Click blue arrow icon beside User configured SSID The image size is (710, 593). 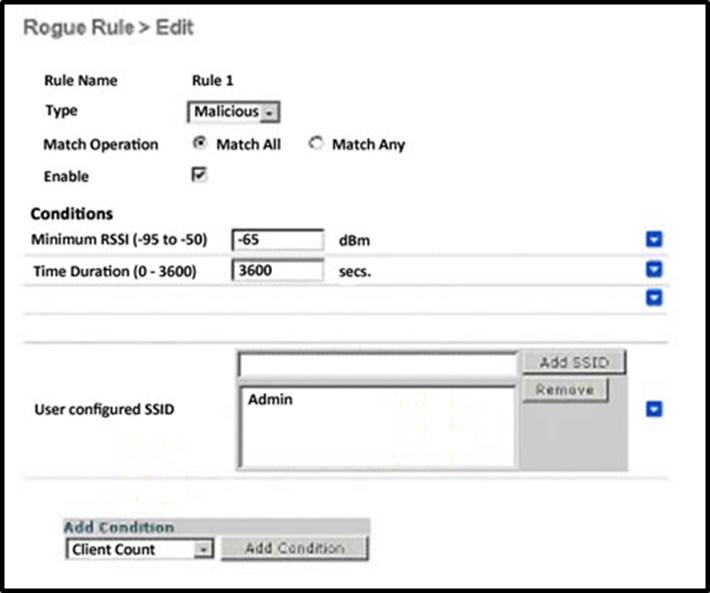[655, 409]
